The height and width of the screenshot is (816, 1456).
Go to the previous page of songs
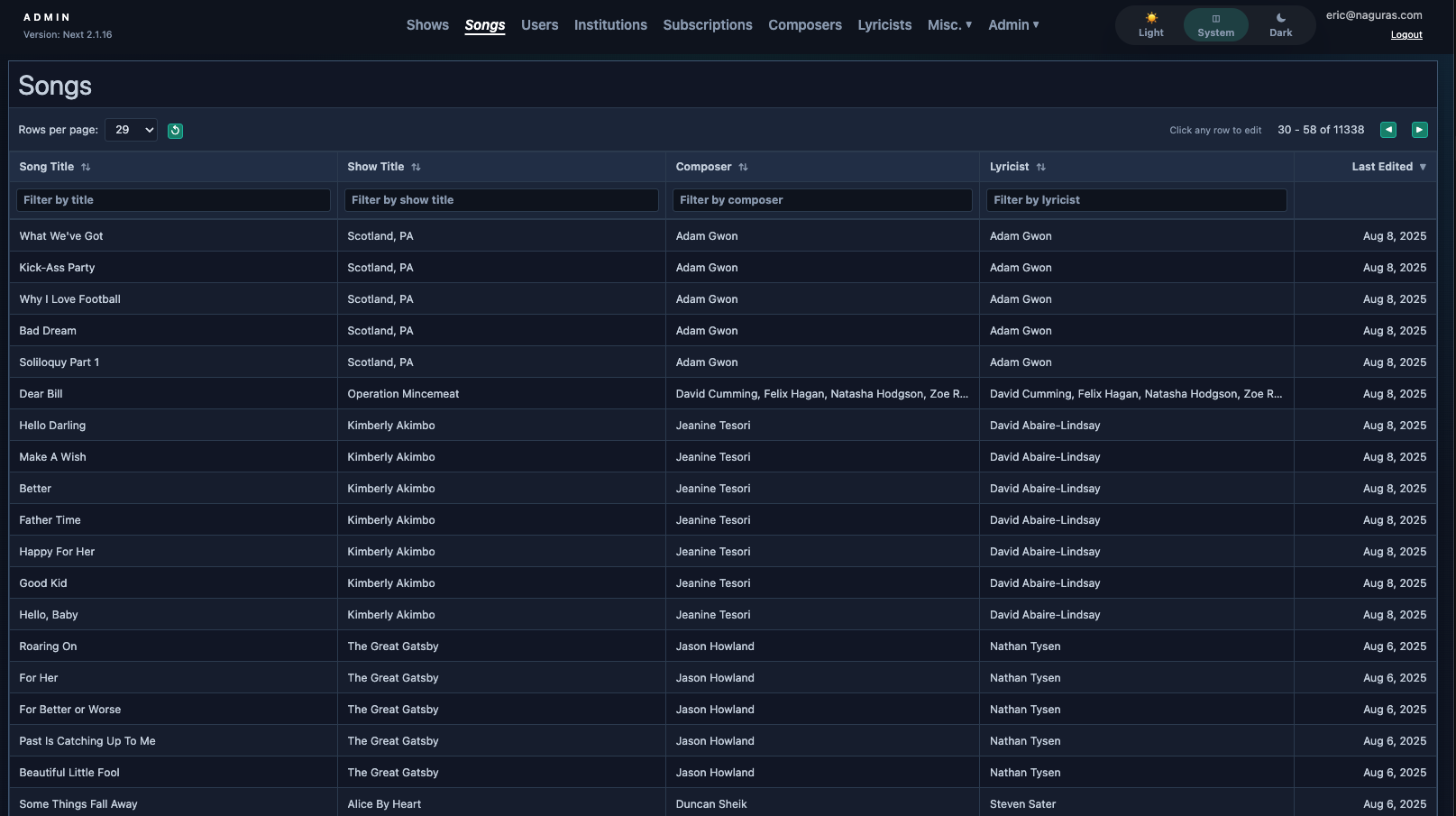(x=1388, y=130)
